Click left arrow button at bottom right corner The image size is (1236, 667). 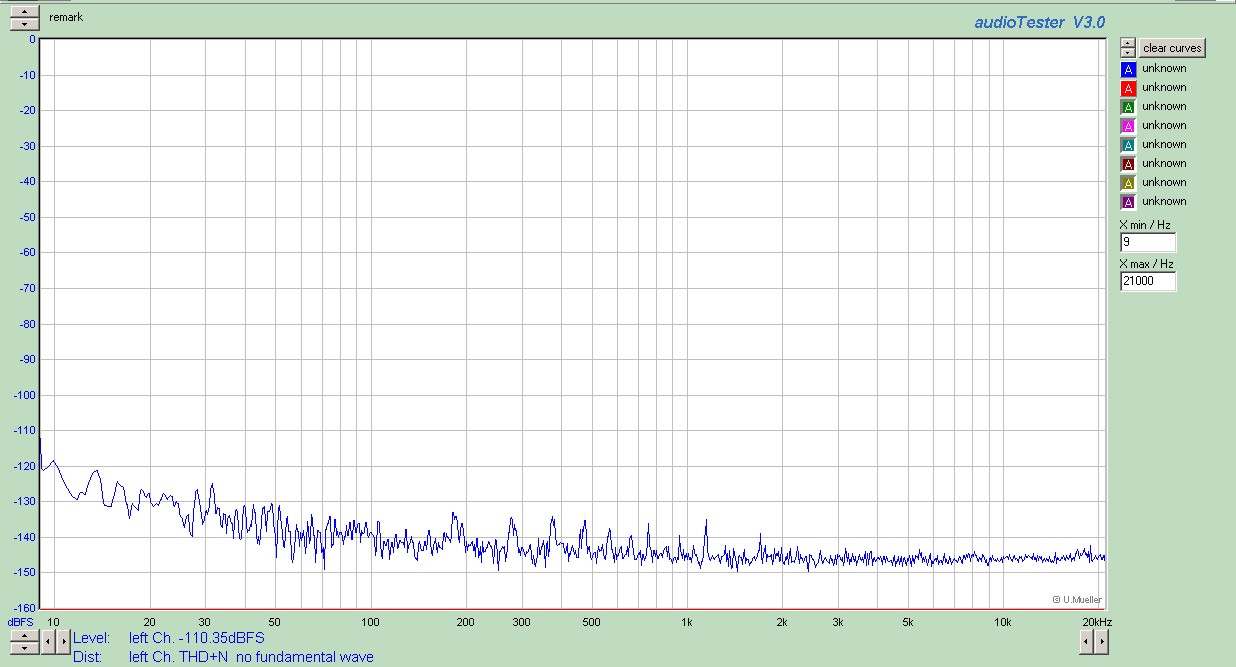[1087, 643]
